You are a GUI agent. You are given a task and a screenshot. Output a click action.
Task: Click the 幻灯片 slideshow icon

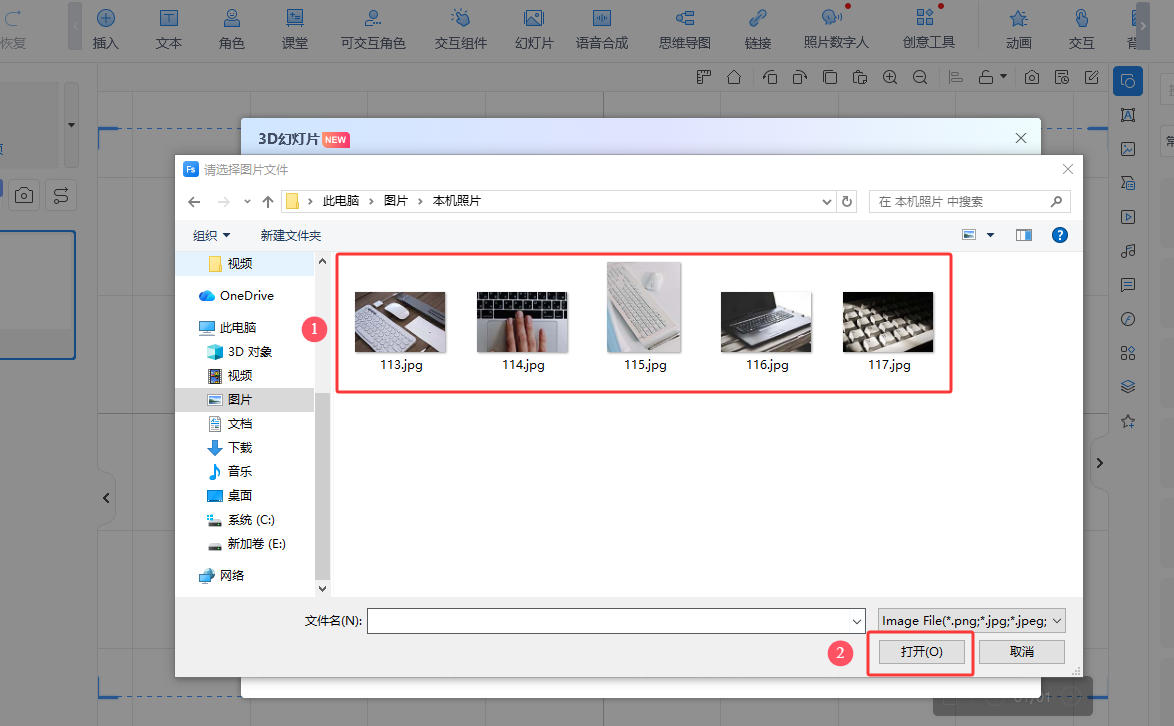pyautogui.click(x=534, y=28)
